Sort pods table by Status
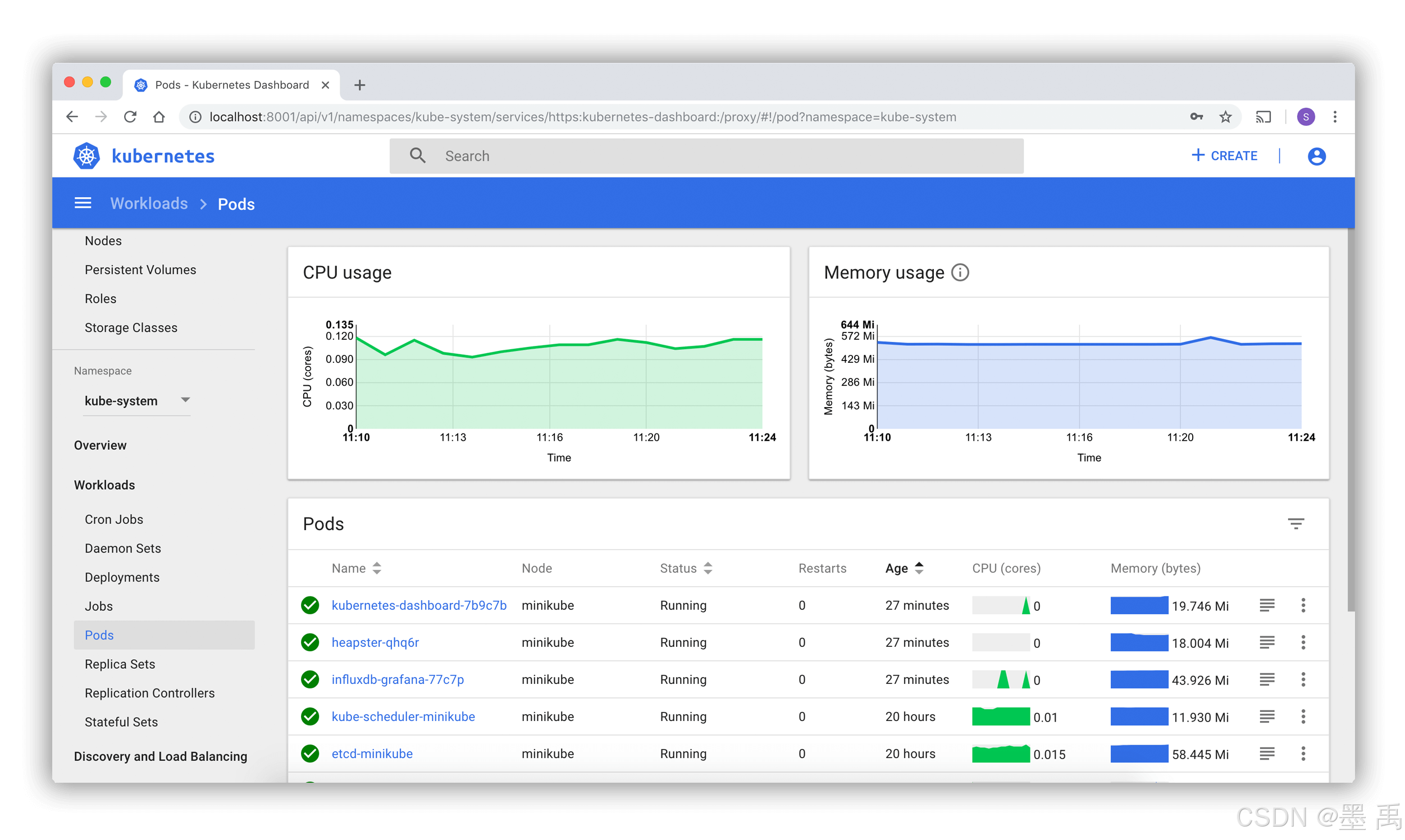Viewport: 1405px width, 840px height. click(686, 568)
